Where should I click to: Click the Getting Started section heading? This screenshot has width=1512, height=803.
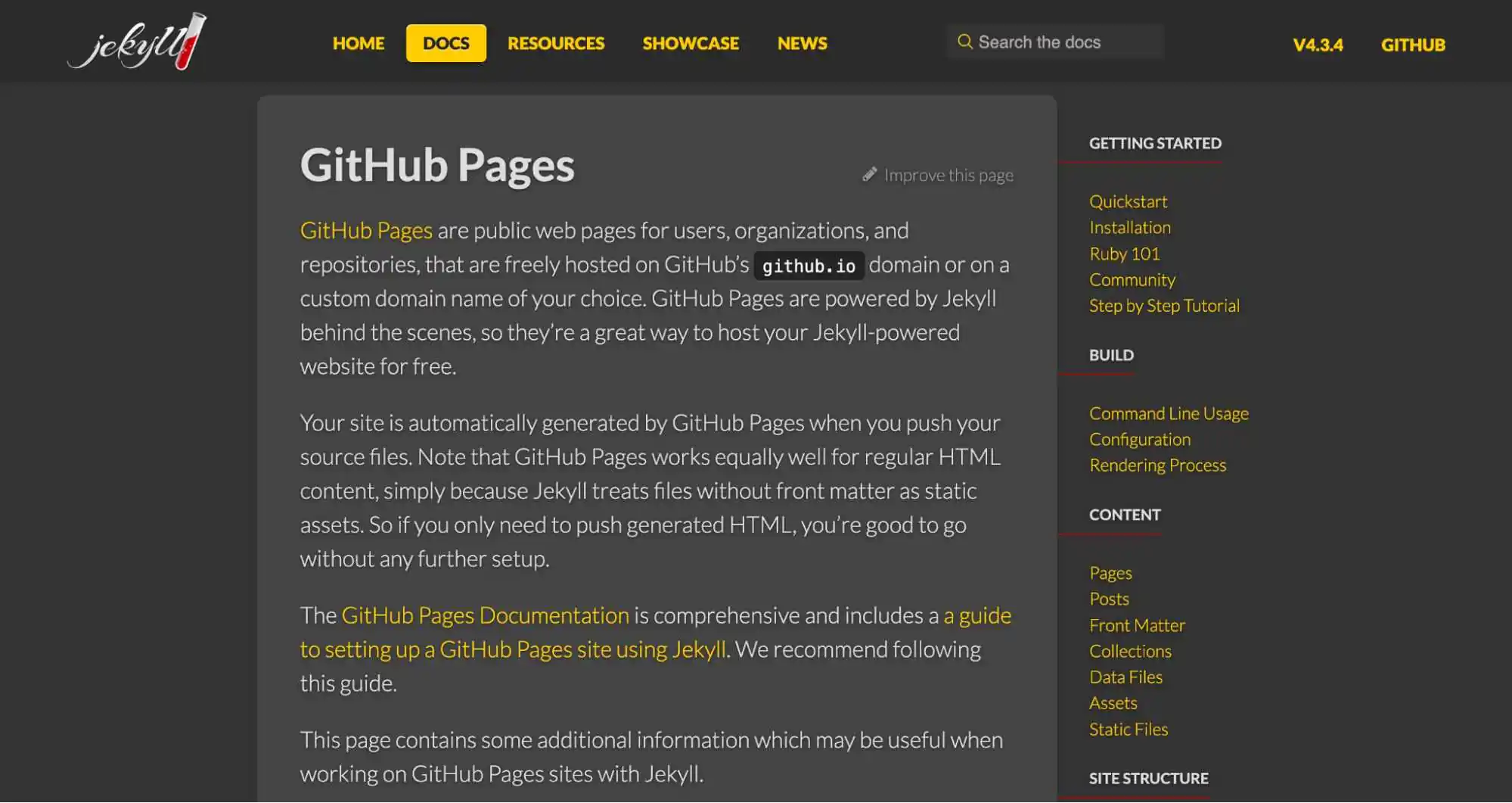click(x=1155, y=143)
